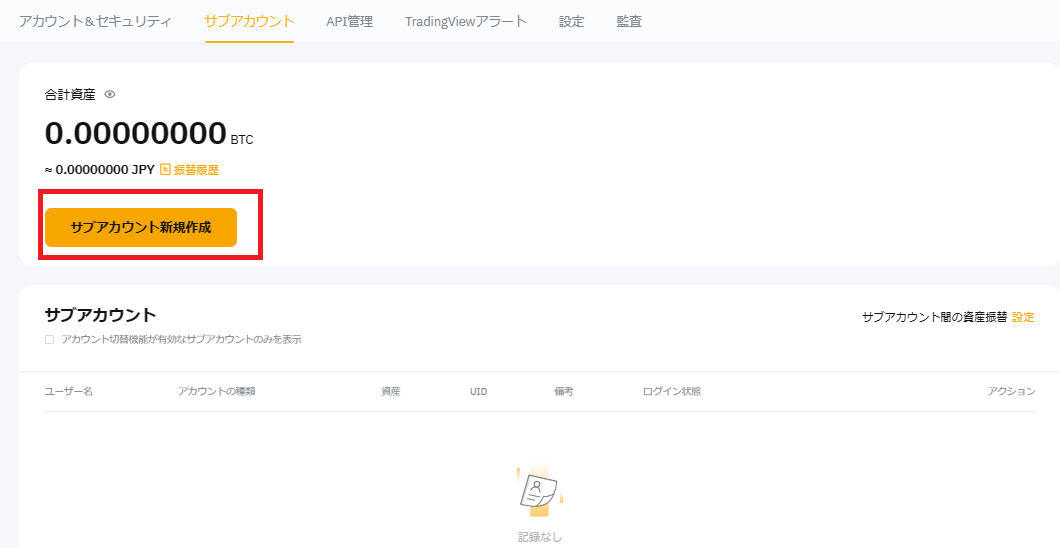Select the 資産 column header
This screenshot has height=548, width=1060.
tap(390, 391)
